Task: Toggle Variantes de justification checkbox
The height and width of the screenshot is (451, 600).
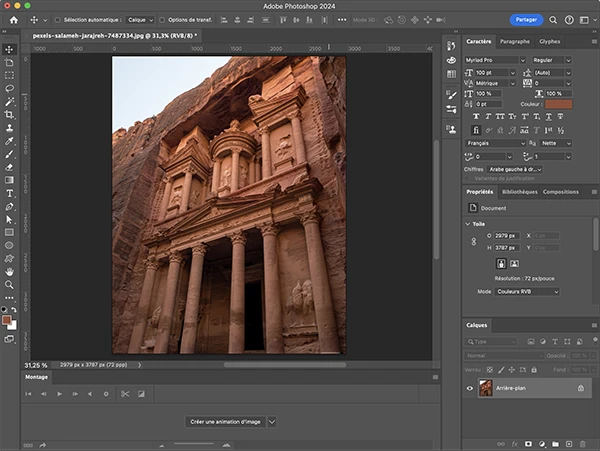Action: point(467,178)
